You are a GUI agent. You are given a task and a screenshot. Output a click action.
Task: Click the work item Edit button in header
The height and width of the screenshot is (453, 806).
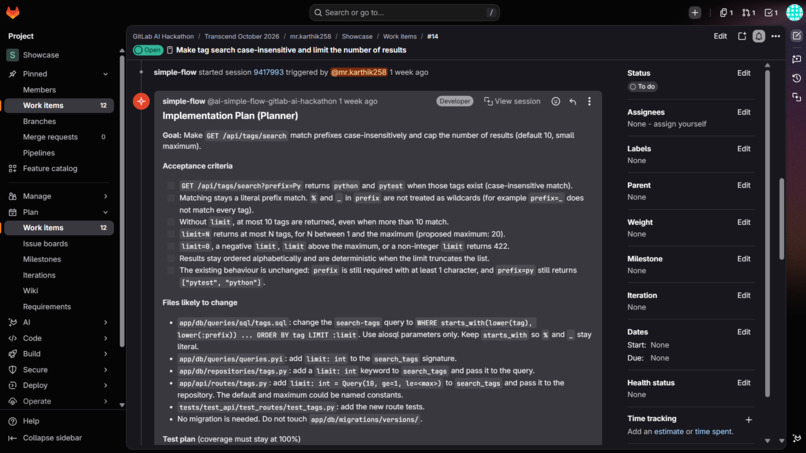tap(720, 36)
